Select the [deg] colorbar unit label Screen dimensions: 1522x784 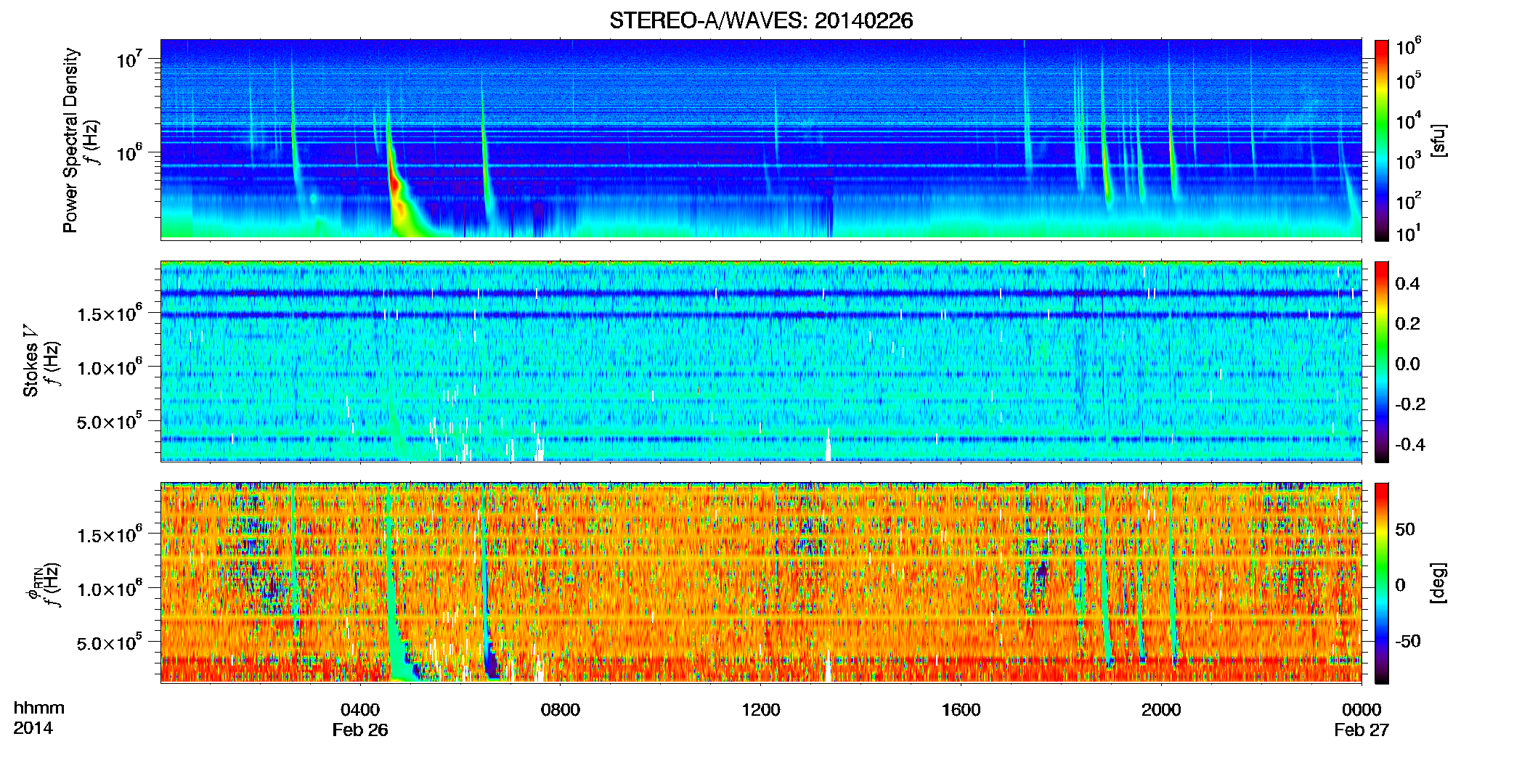pos(1438,583)
